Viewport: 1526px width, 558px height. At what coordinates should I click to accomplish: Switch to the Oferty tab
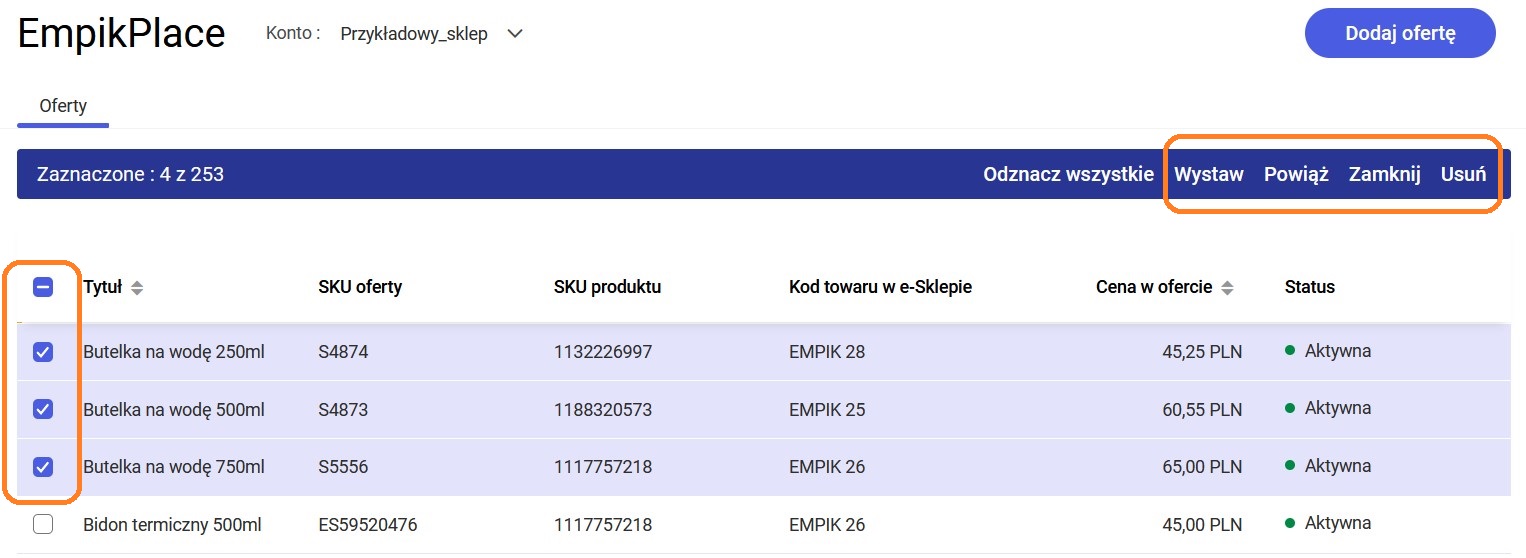(x=63, y=106)
